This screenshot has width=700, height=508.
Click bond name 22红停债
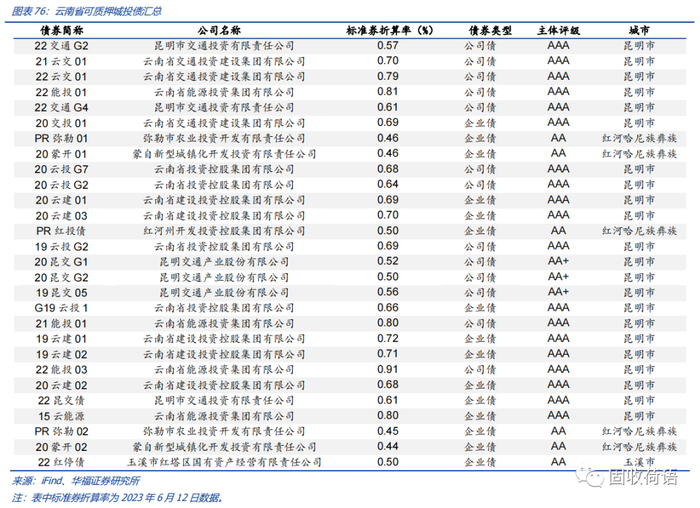click(62, 462)
